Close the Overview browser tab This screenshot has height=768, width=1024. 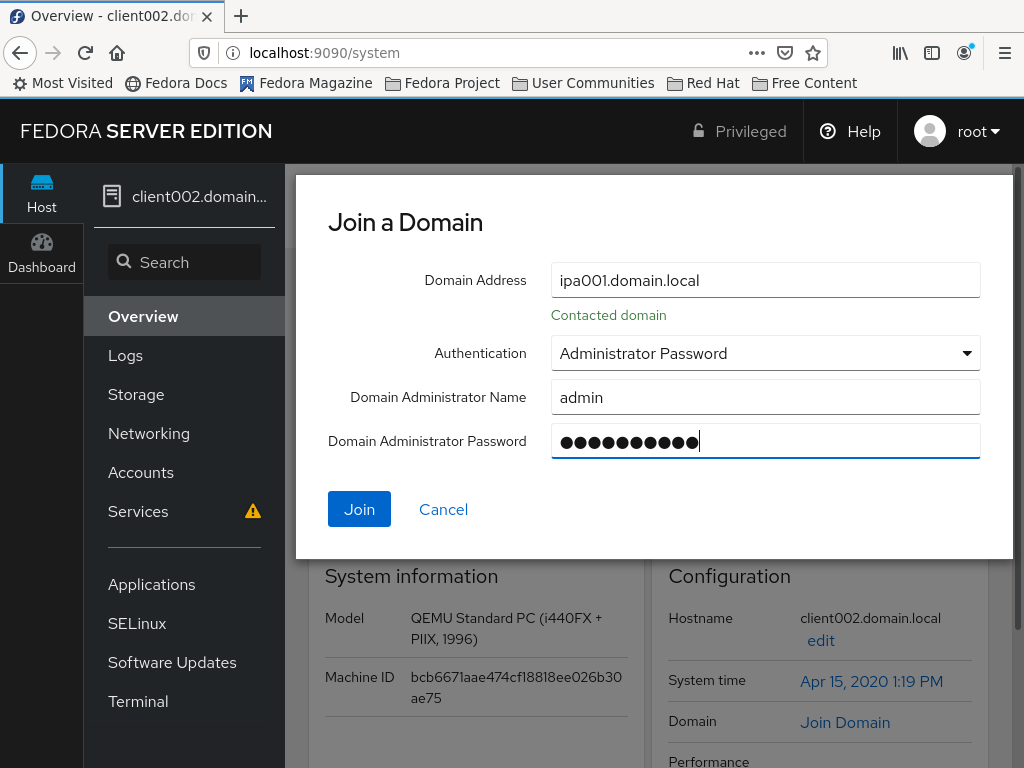(x=207, y=17)
